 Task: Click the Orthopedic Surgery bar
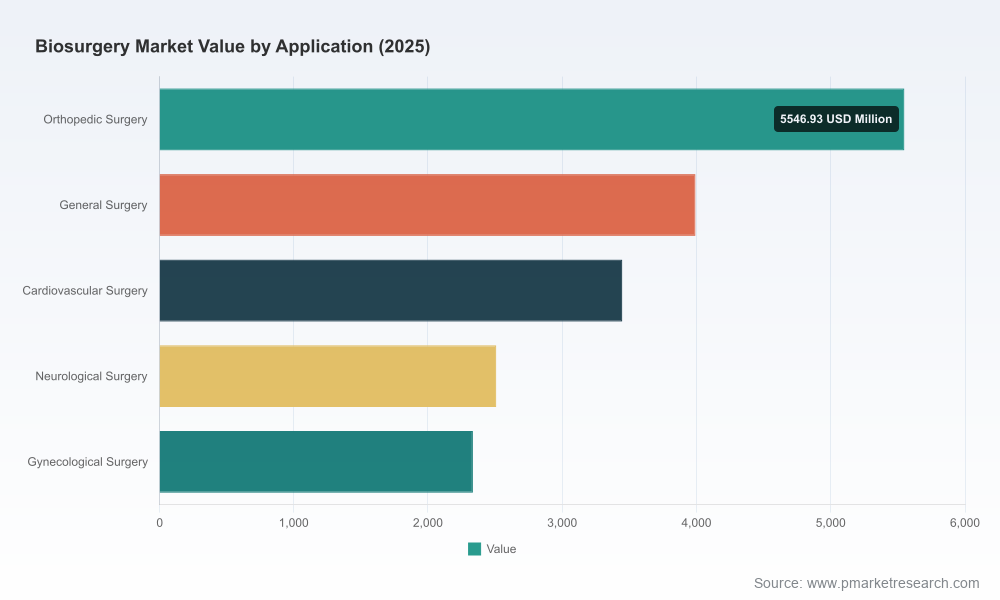[531, 119]
